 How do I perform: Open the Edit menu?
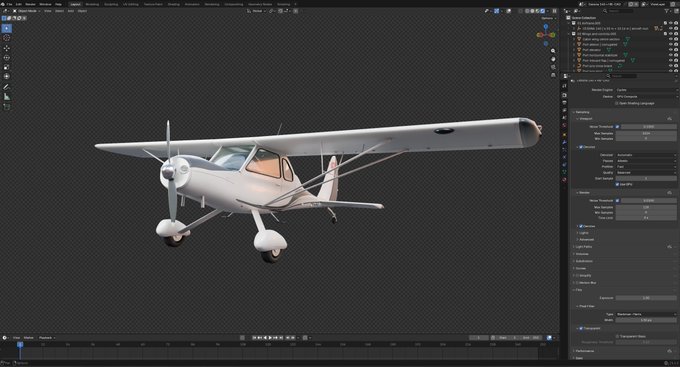coord(19,4)
